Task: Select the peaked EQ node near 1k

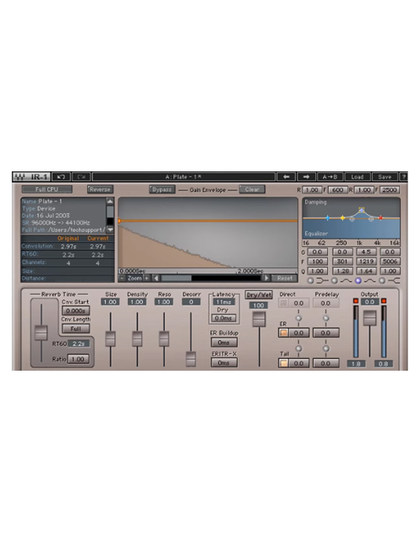Action: 361,210
